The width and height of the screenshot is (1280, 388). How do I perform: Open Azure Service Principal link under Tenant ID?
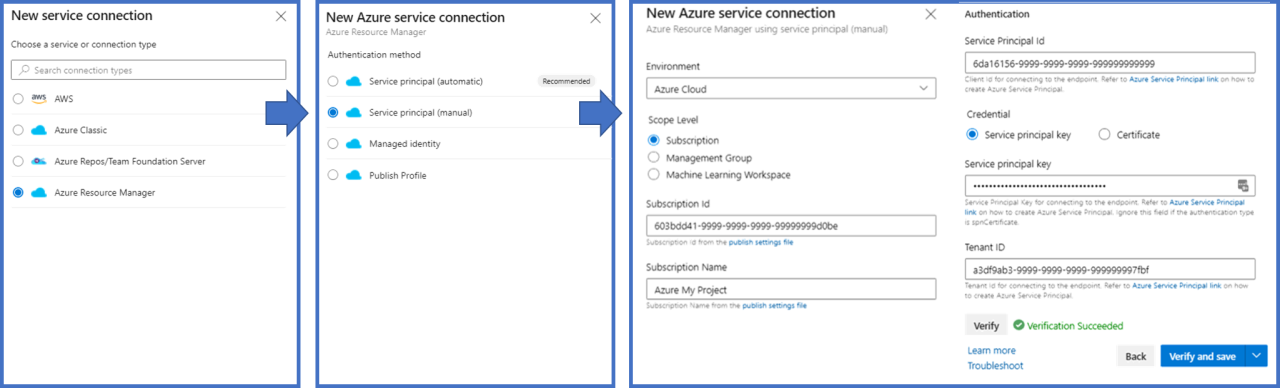click(x=1177, y=286)
